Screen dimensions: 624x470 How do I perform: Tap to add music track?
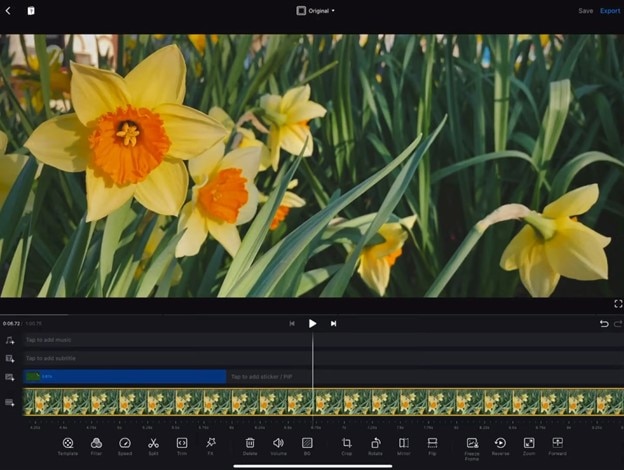tap(323, 340)
